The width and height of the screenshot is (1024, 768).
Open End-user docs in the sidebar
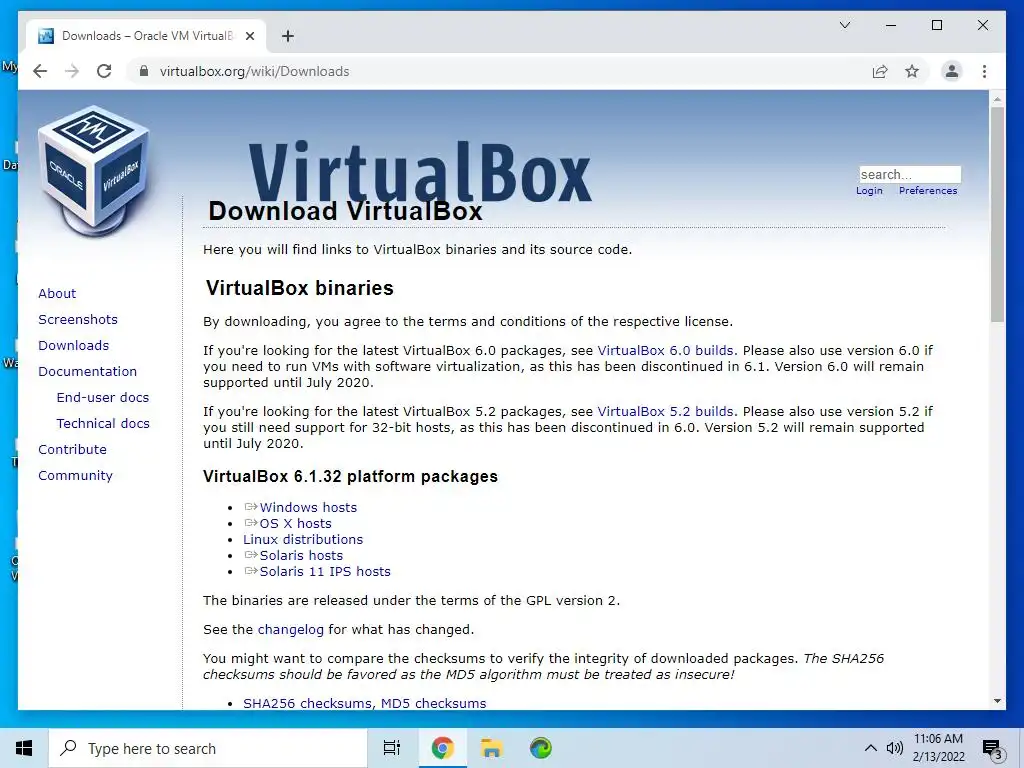pos(103,398)
